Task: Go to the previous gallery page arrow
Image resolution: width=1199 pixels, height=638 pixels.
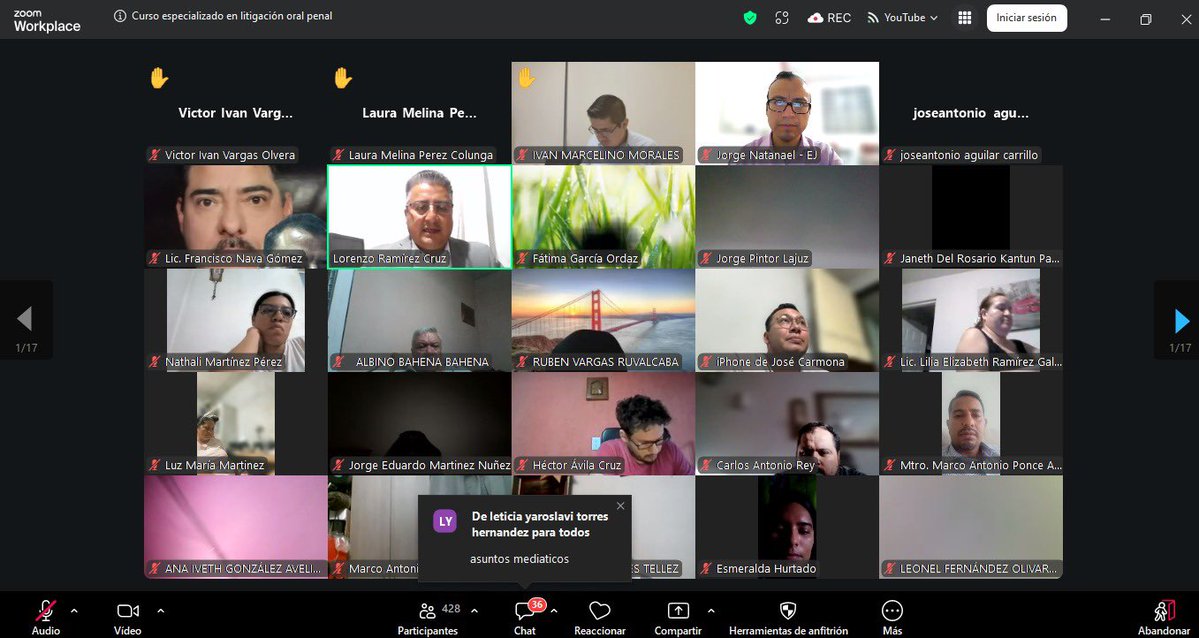Action: point(24,319)
